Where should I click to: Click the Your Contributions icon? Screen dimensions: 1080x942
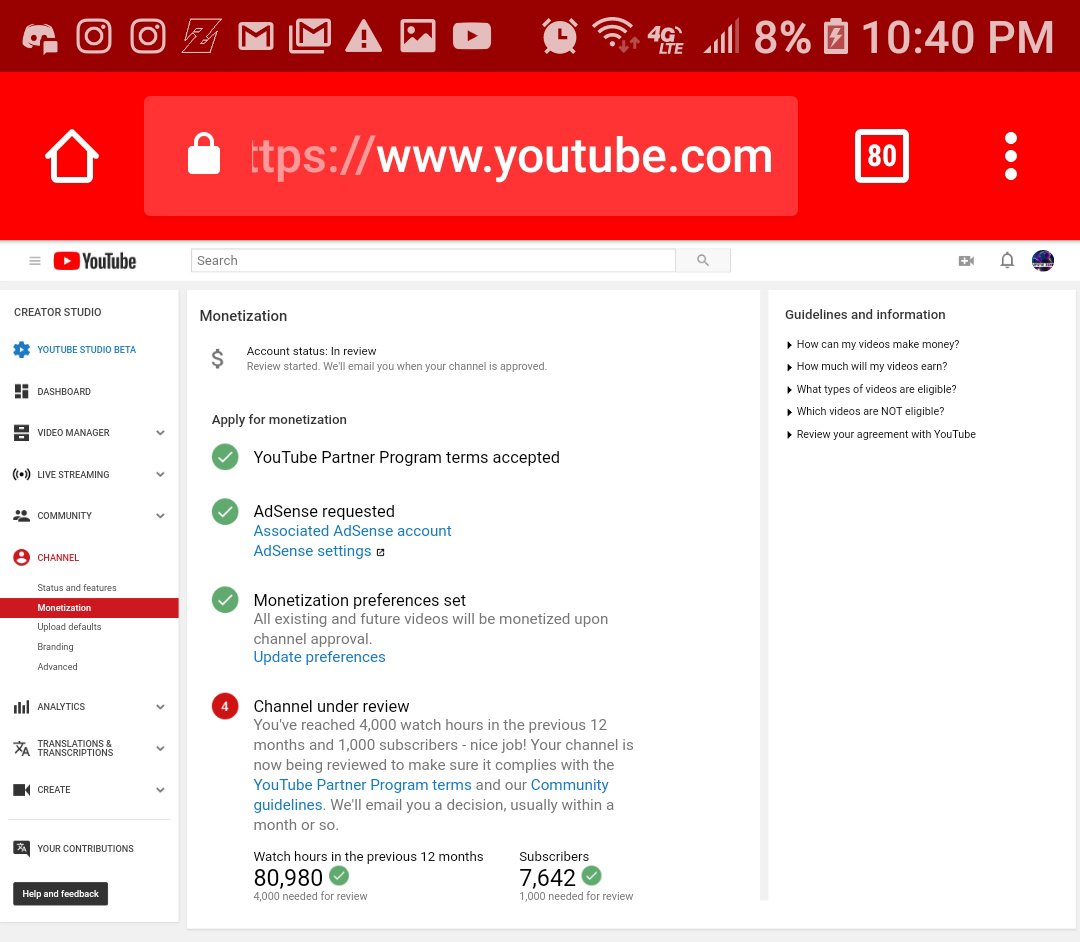click(x=21, y=848)
